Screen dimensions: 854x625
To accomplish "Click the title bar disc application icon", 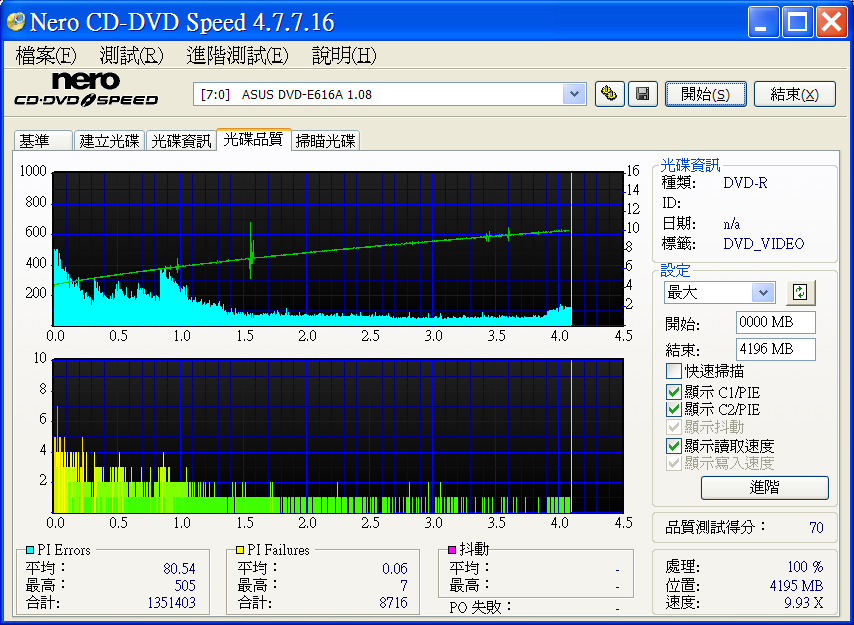I will 16,21.
